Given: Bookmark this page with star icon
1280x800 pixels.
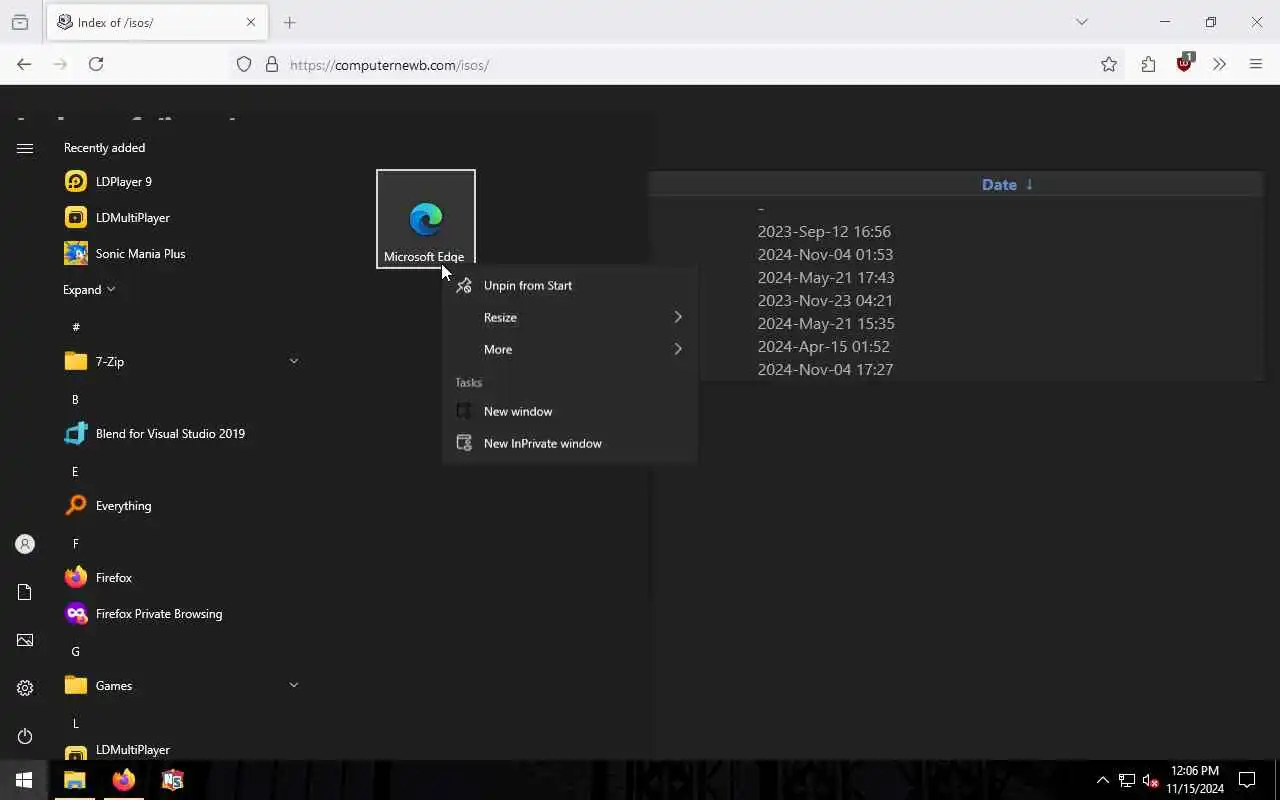Looking at the screenshot, I should (1109, 64).
